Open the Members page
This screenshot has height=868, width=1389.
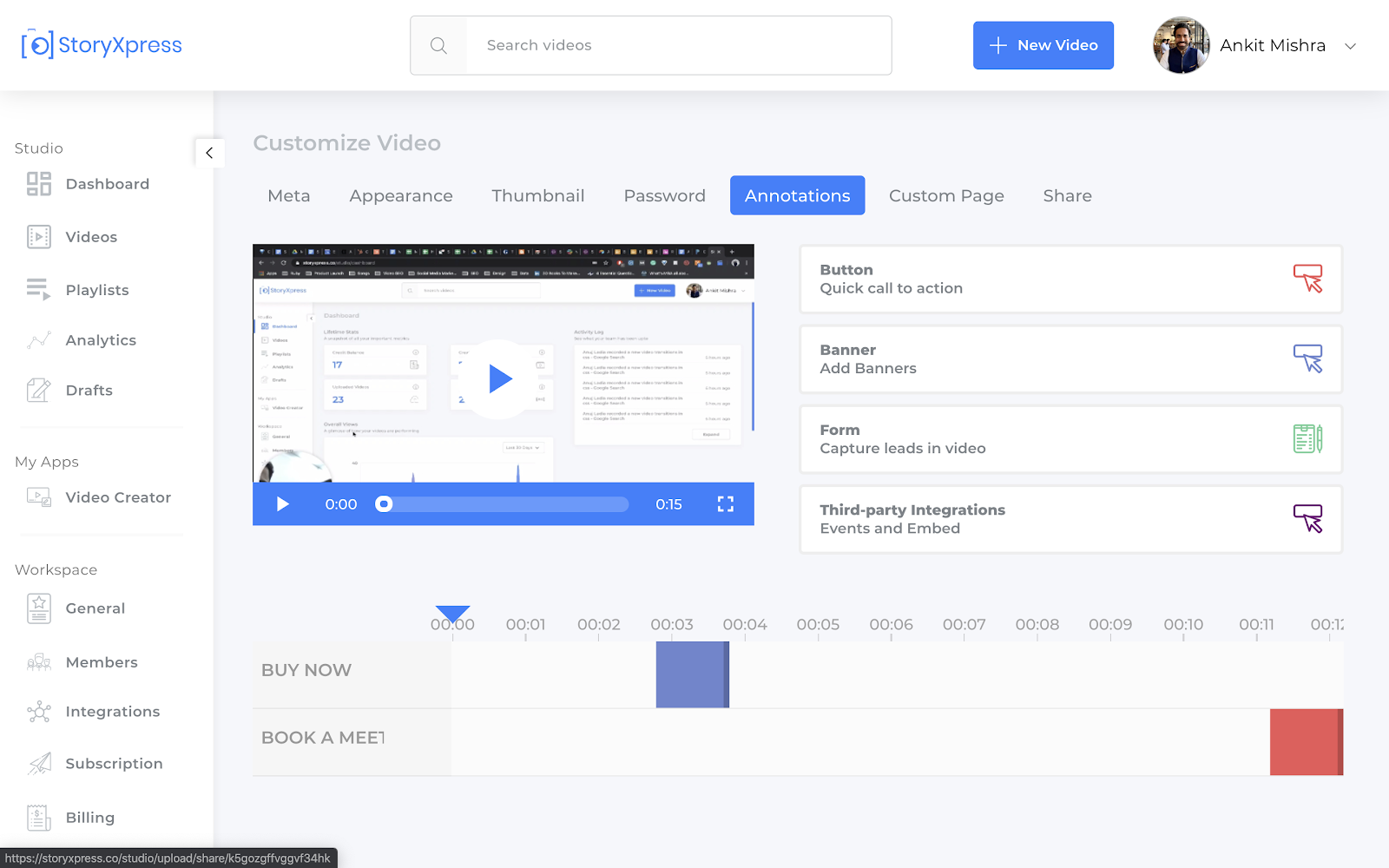coord(102,662)
